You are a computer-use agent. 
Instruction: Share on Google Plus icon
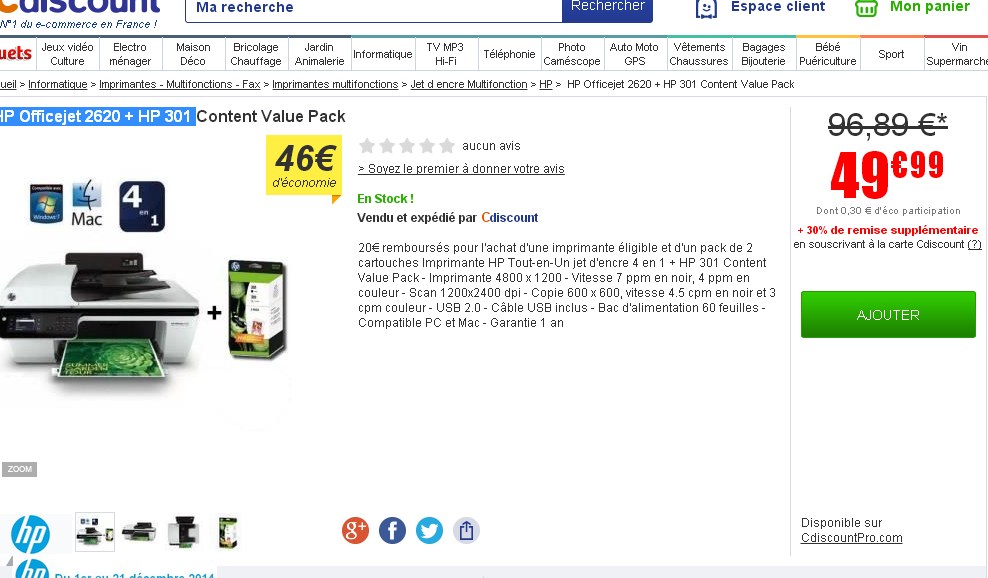pyautogui.click(x=355, y=531)
